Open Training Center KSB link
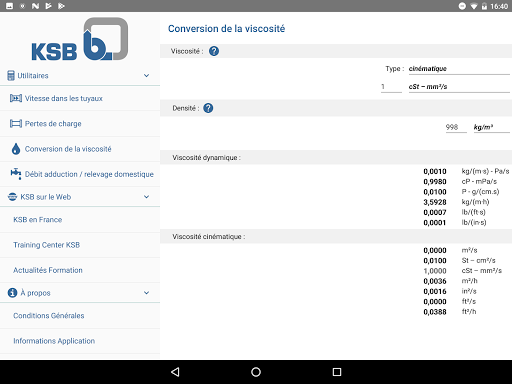Screen dimensions: 512x384 pyautogui.click(x=80, y=245)
